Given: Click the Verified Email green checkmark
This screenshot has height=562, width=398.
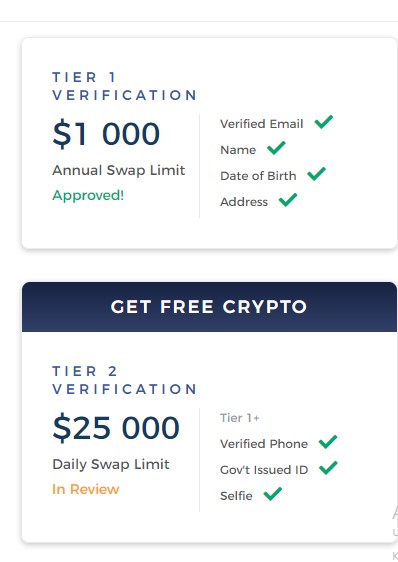Looking at the screenshot, I should click(324, 122).
